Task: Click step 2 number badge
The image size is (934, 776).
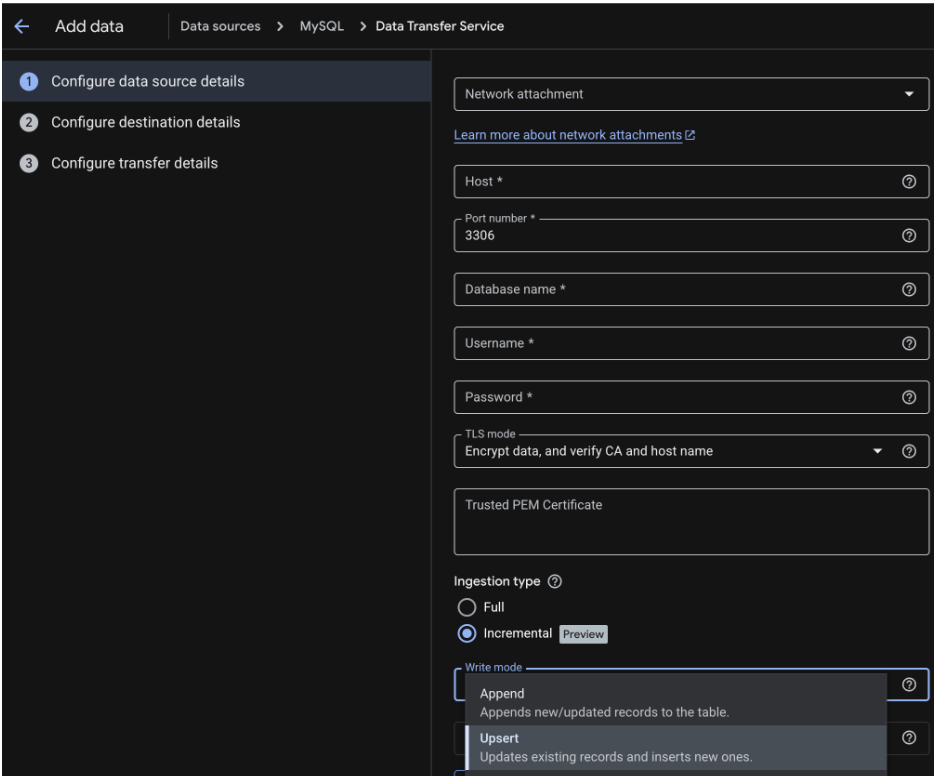Action: 29,123
